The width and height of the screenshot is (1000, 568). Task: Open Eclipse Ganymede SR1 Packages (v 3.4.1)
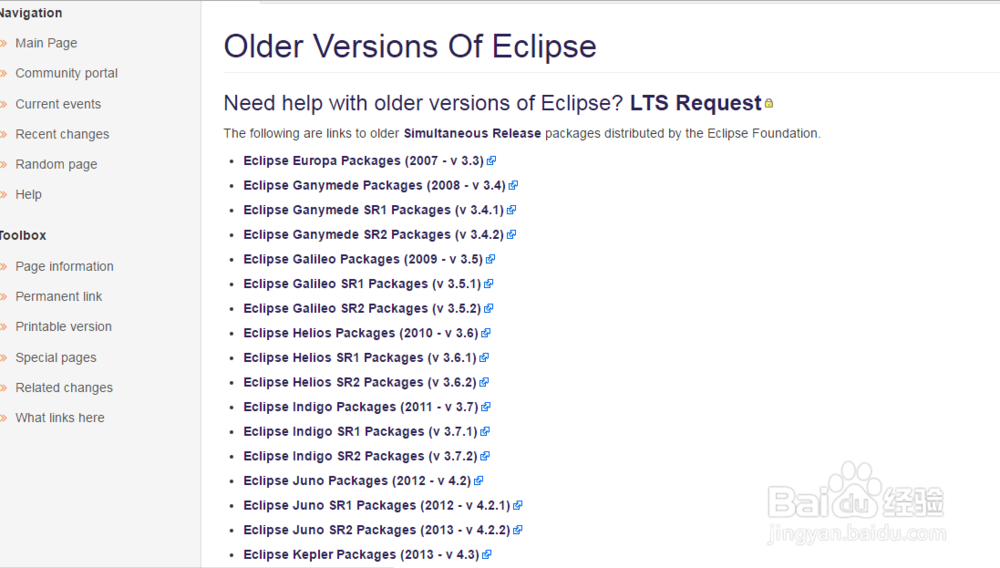374,210
